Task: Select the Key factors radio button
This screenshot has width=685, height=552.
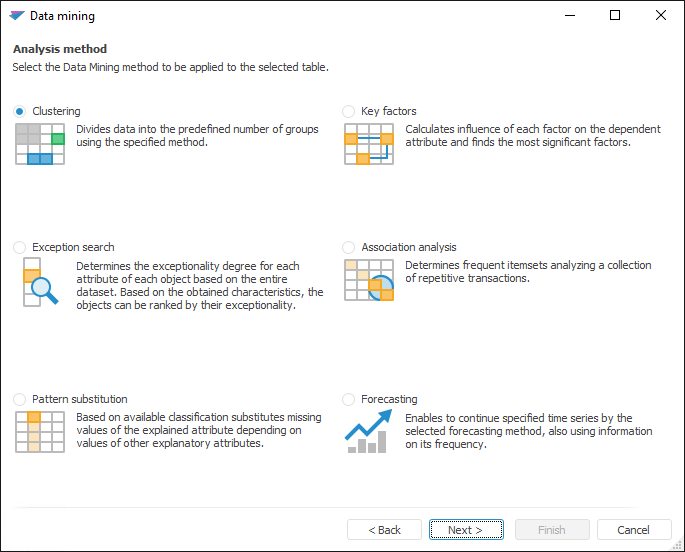Action: click(349, 111)
